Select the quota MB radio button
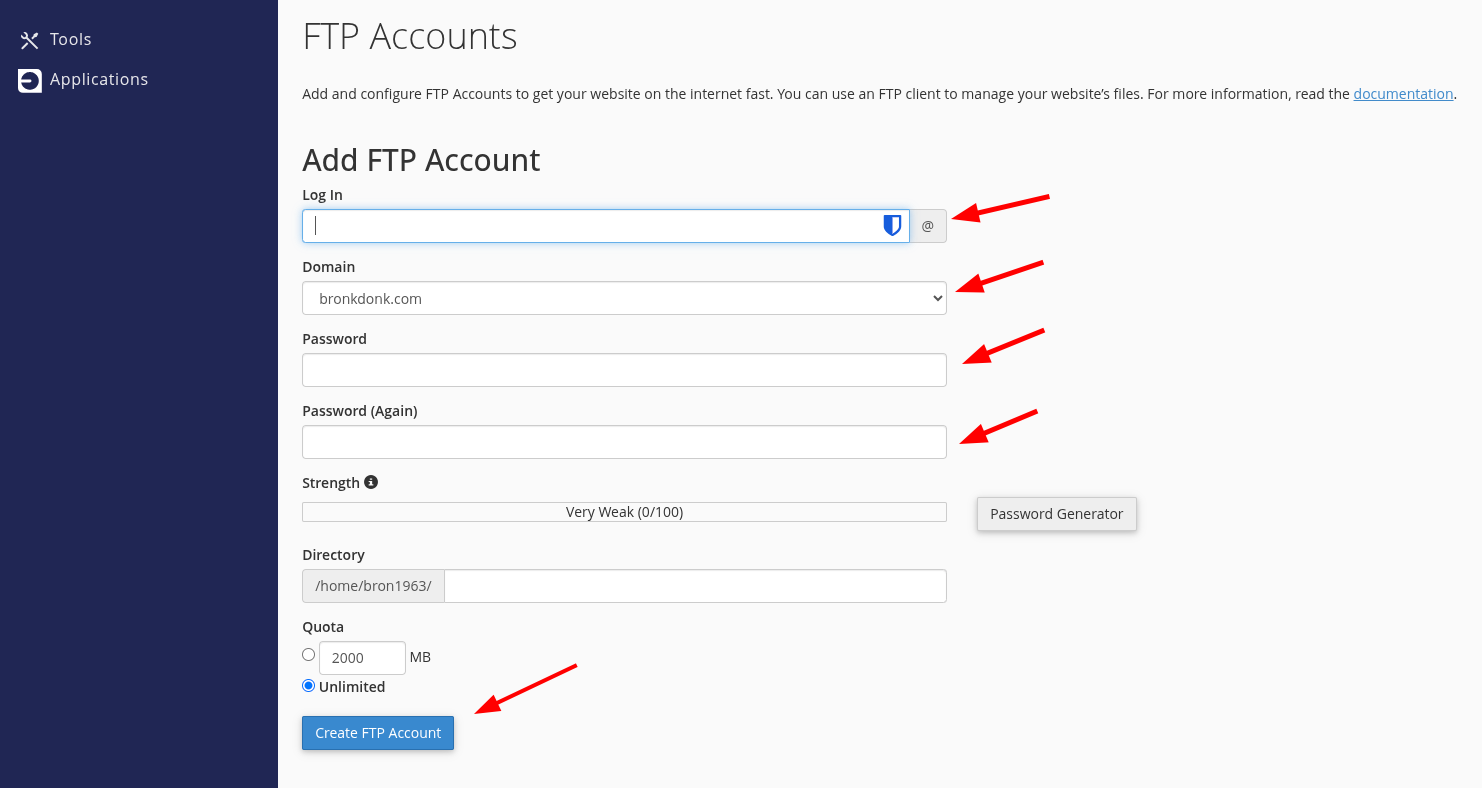The width and height of the screenshot is (1482, 788). (x=309, y=654)
